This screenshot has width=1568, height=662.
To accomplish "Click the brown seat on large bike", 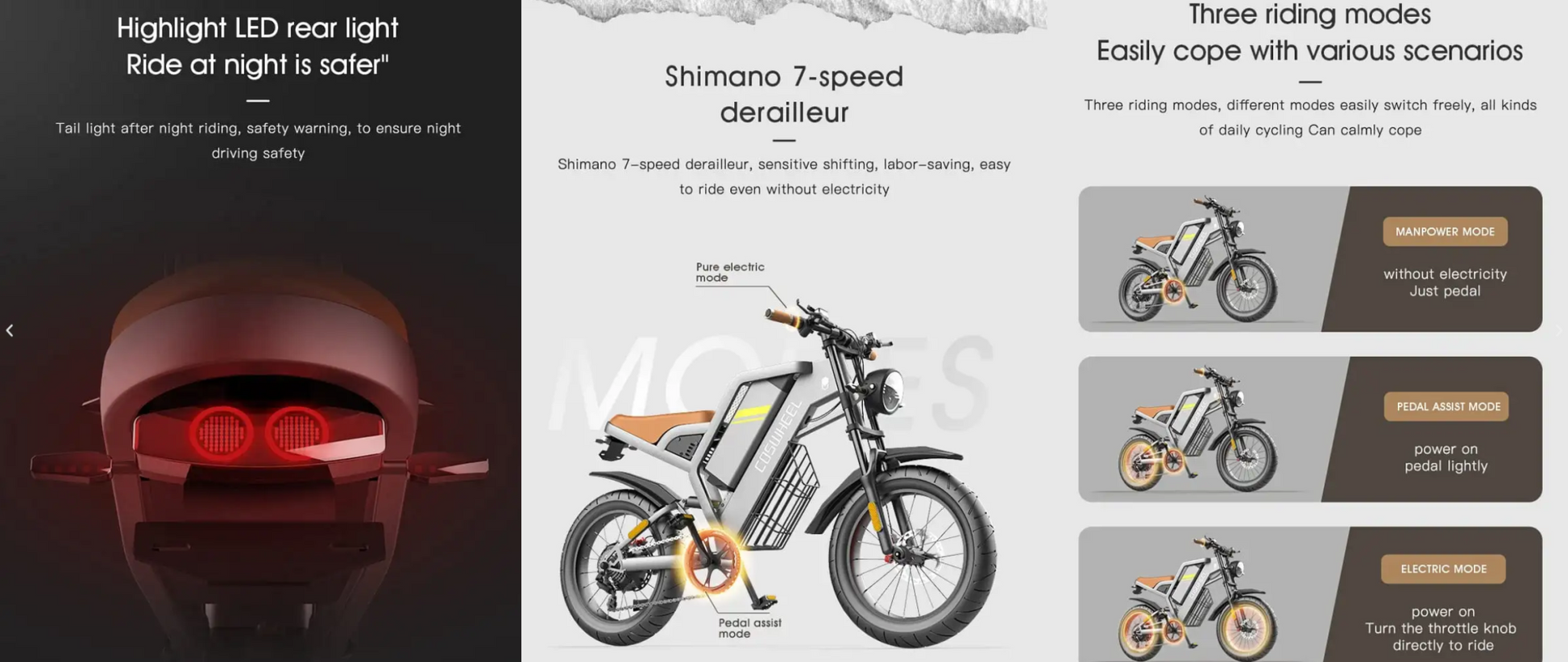I will point(660,424).
